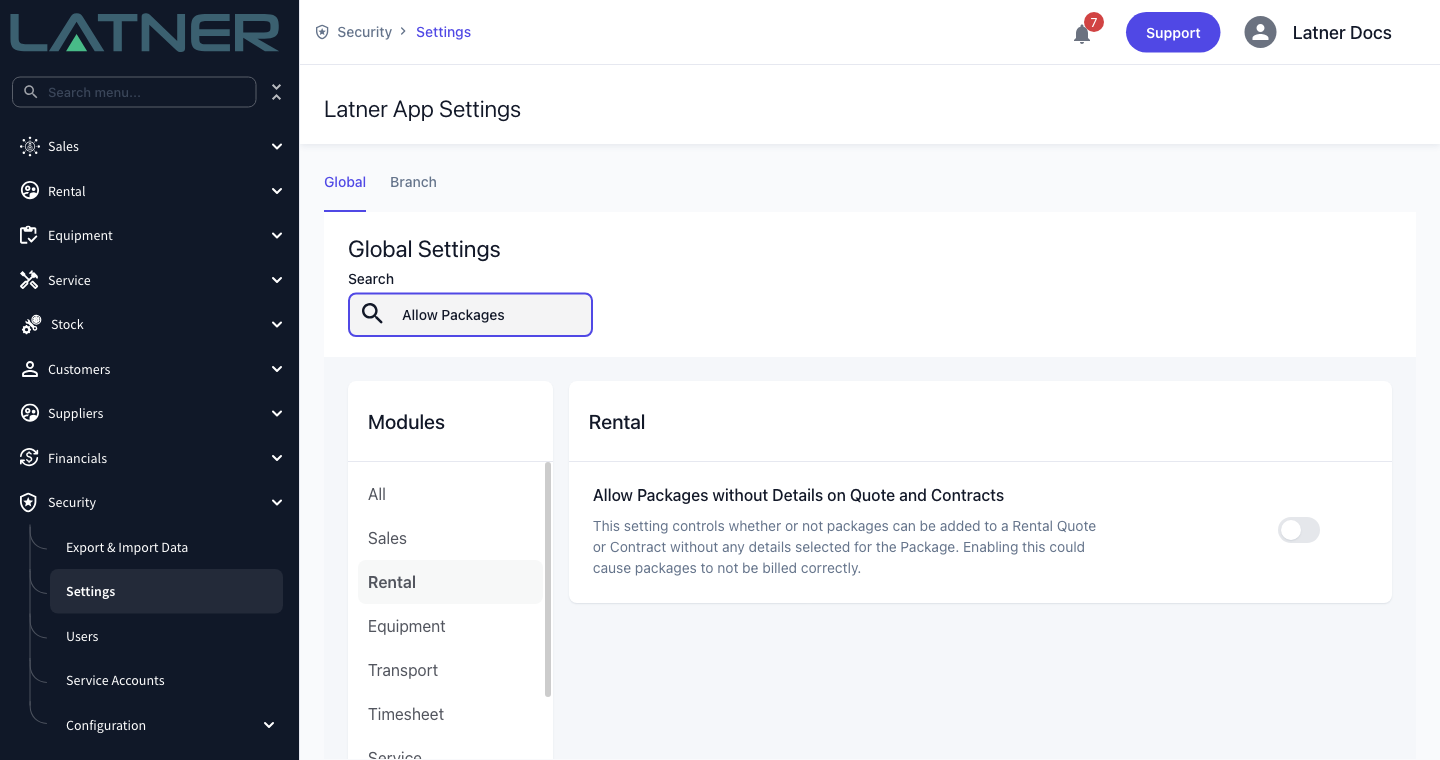Select Settings in the sidebar
Image resolution: width=1440 pixels, height=760 pixels.
[x=166, y=591]
